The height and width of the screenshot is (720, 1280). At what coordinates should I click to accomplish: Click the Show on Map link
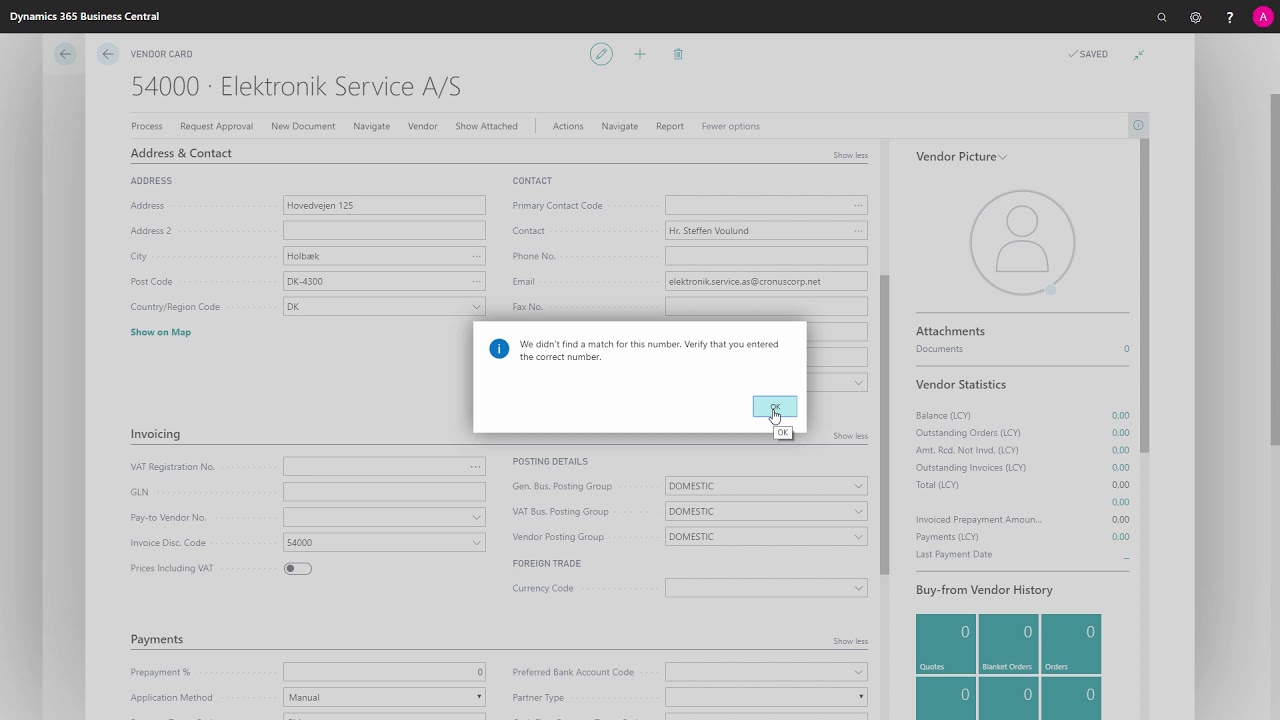(160, 332)
